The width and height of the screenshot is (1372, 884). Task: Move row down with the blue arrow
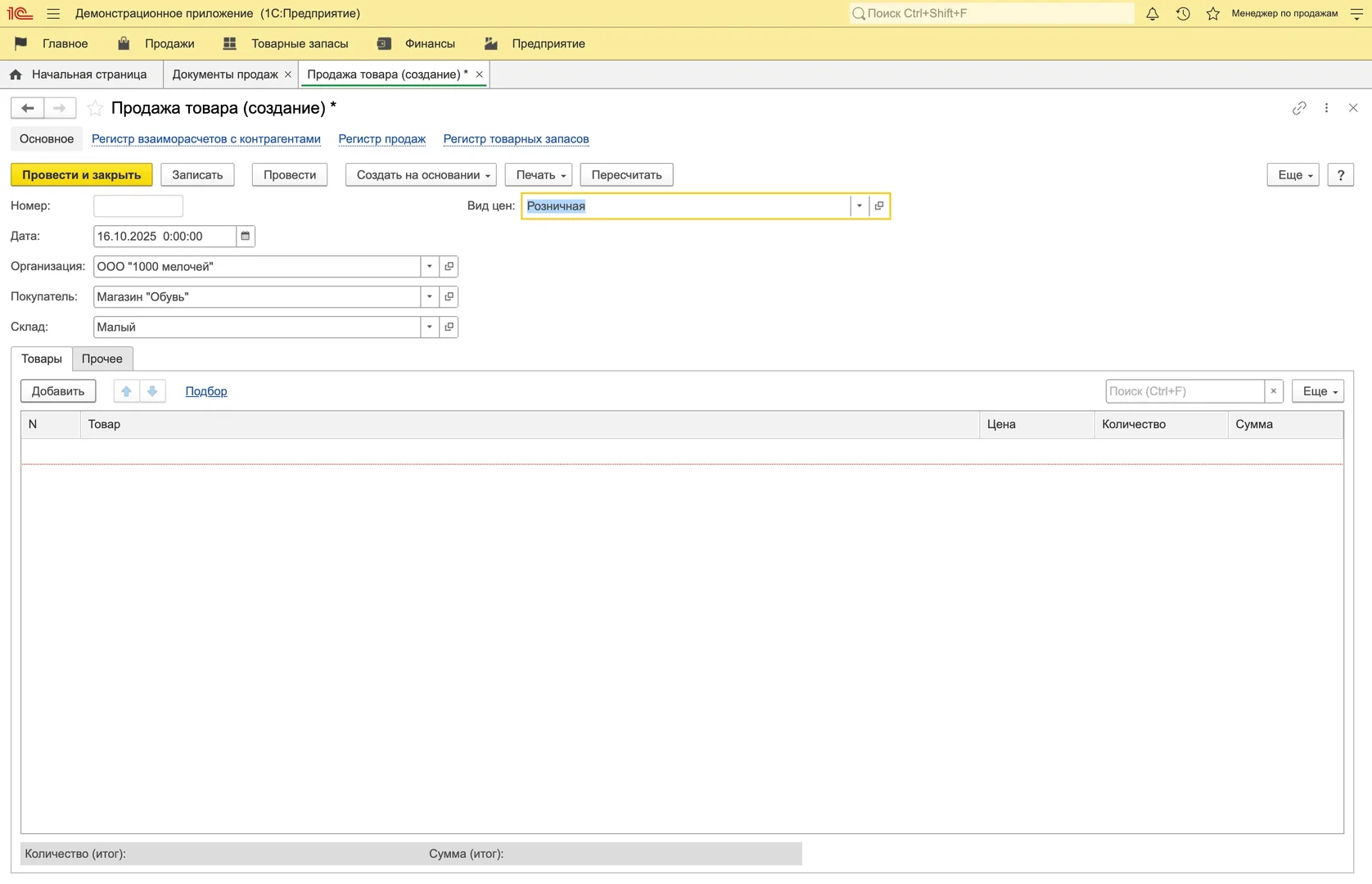(152, 391)
